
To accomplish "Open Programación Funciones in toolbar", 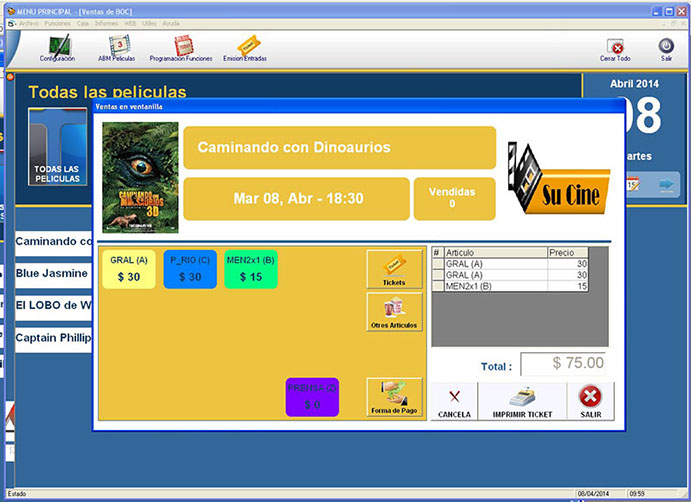I will [181, 48].
